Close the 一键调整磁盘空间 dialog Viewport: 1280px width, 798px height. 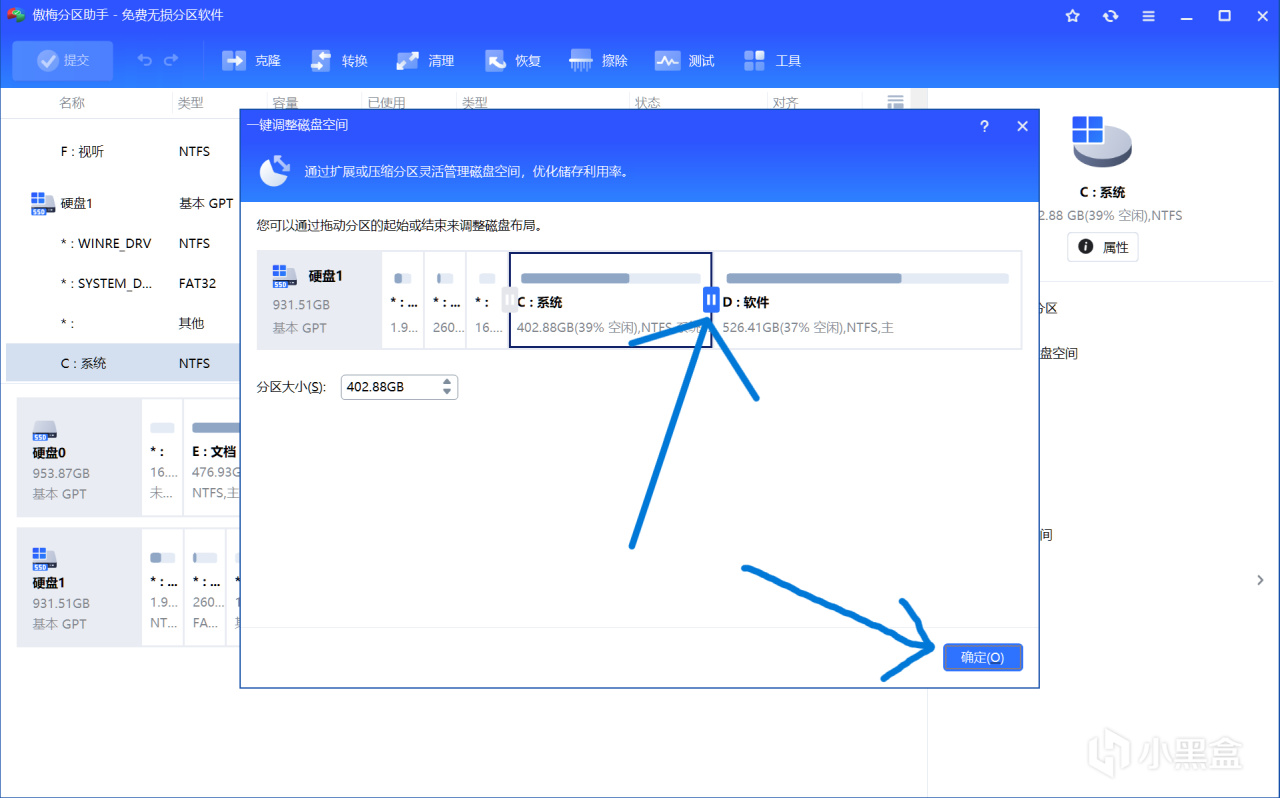coord(1022,126)
